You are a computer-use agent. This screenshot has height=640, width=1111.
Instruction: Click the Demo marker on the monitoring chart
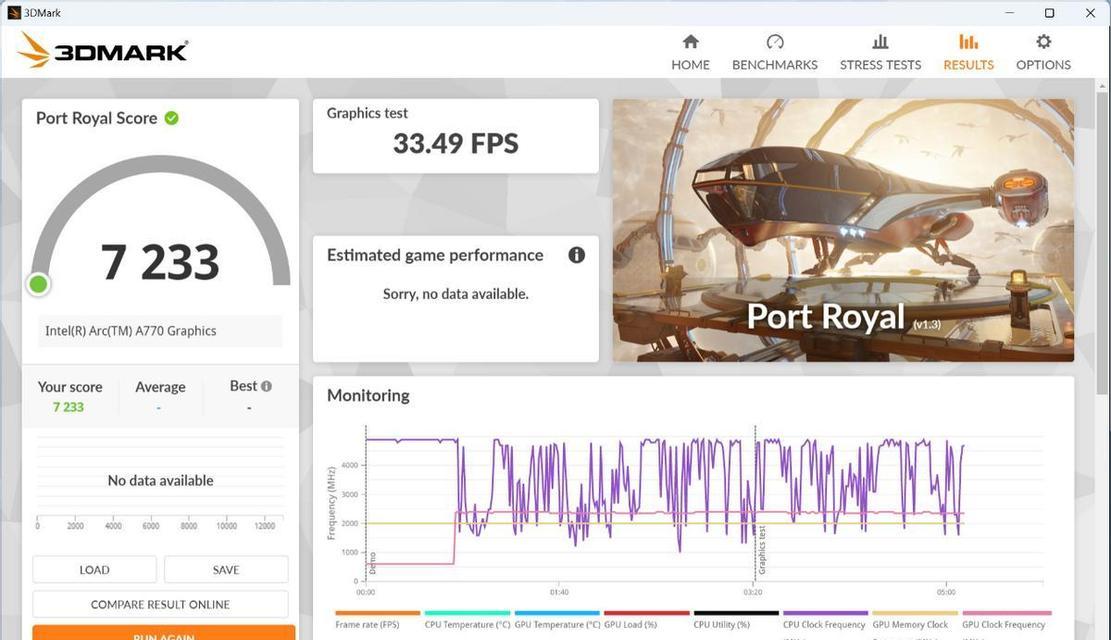(373, 563)
